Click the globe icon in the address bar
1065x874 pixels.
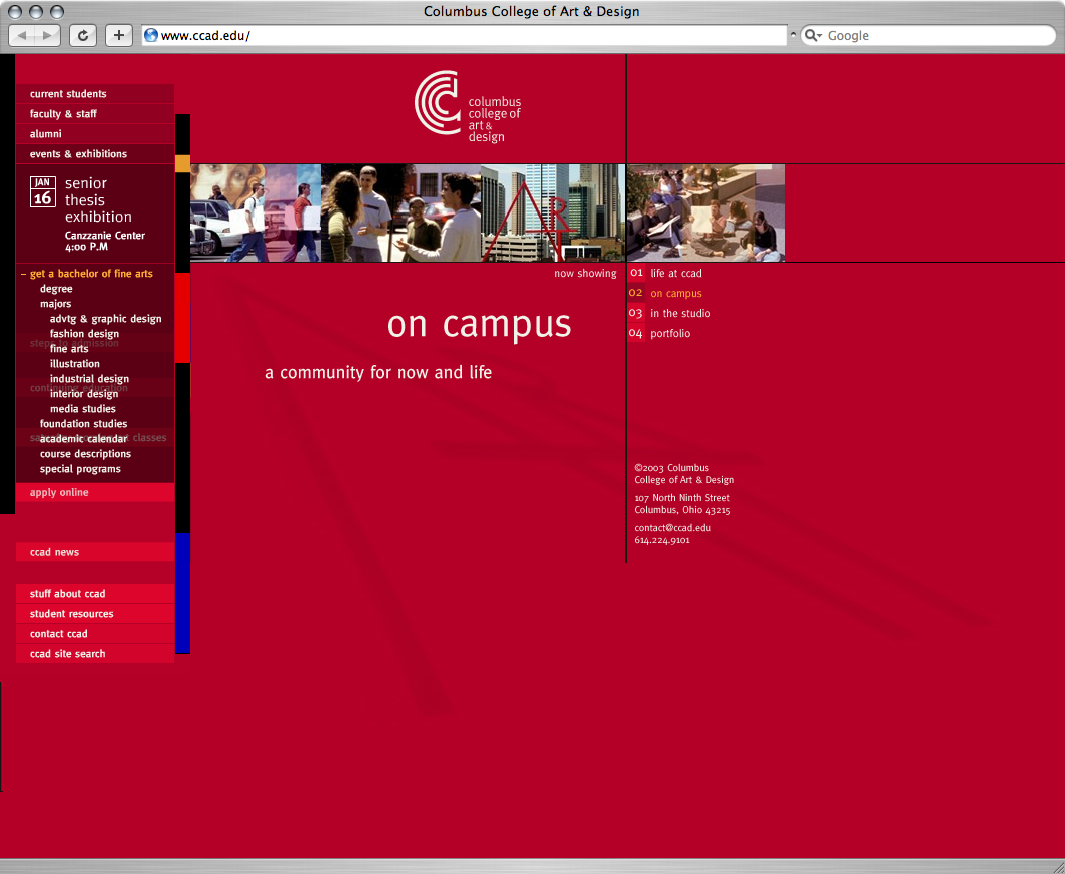click(x=151, y=35)
